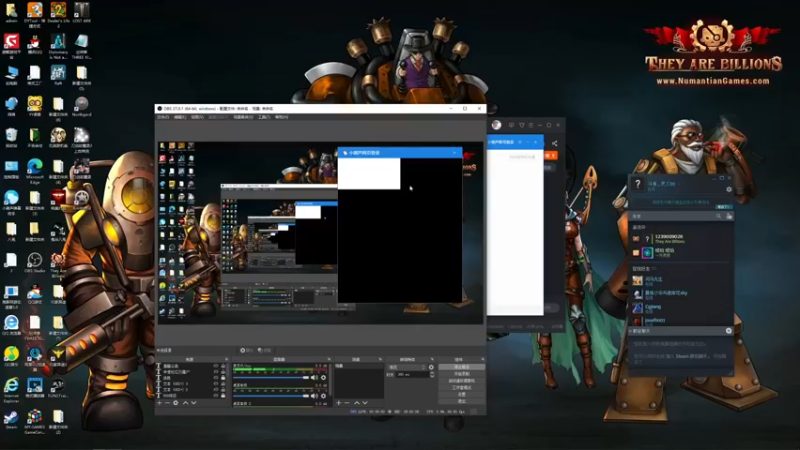The image size is (800, 450).
Task: Open Microsoft Edge desktop icon
Action: pyautogui.click(x=35, y=171)
